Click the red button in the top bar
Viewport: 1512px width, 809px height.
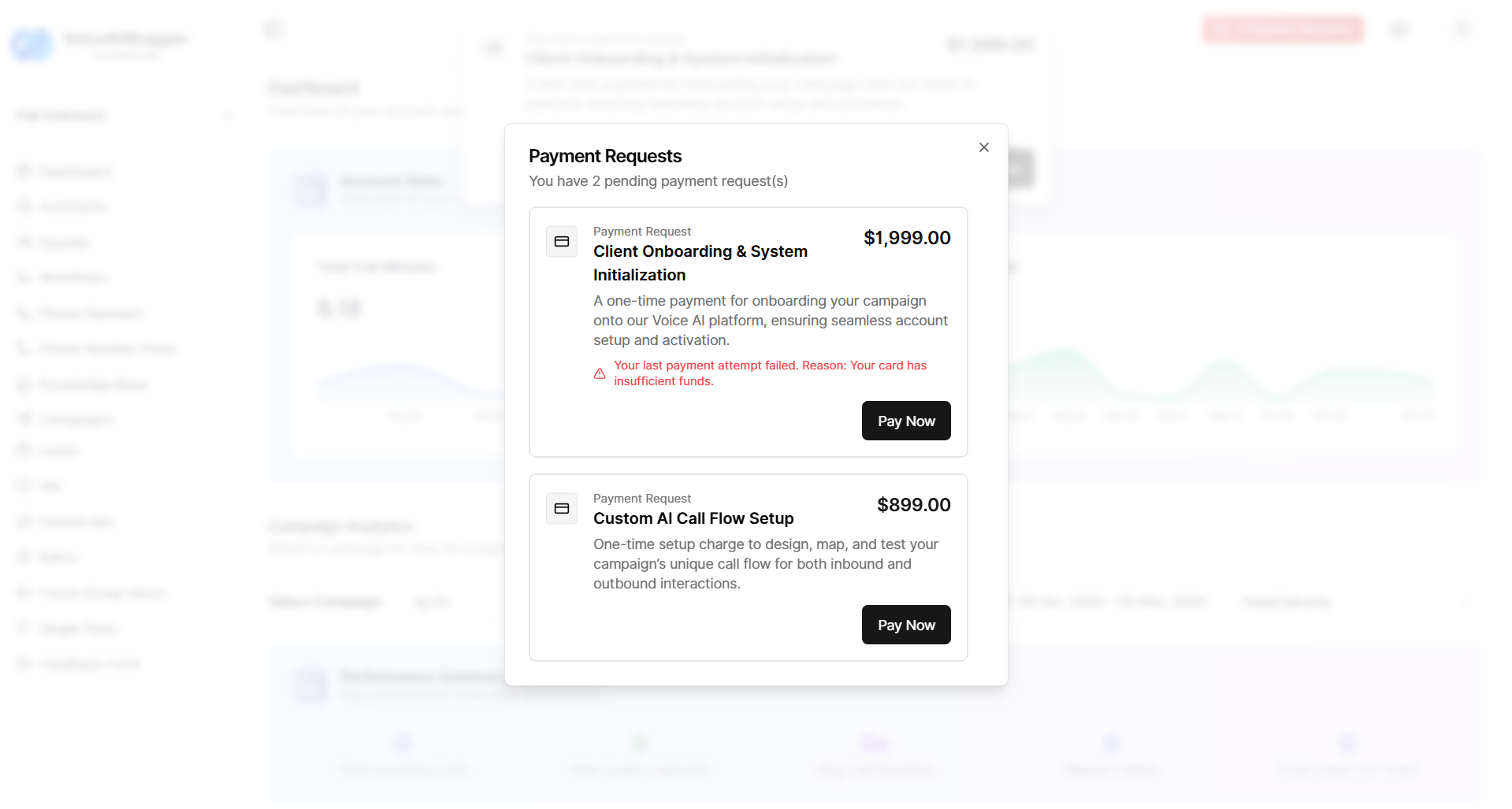click(x=1282, y=30)
